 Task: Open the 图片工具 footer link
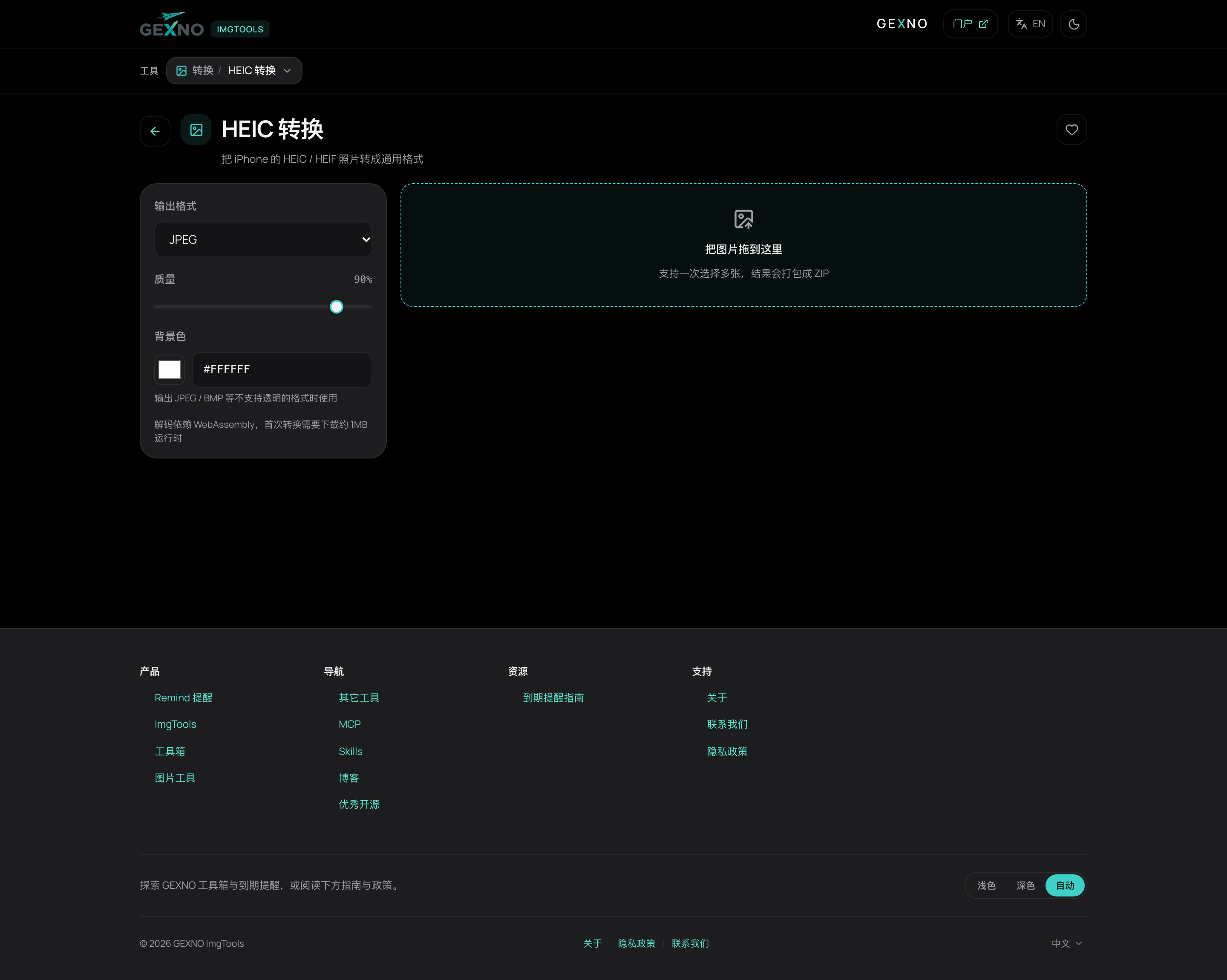[175, 778]
